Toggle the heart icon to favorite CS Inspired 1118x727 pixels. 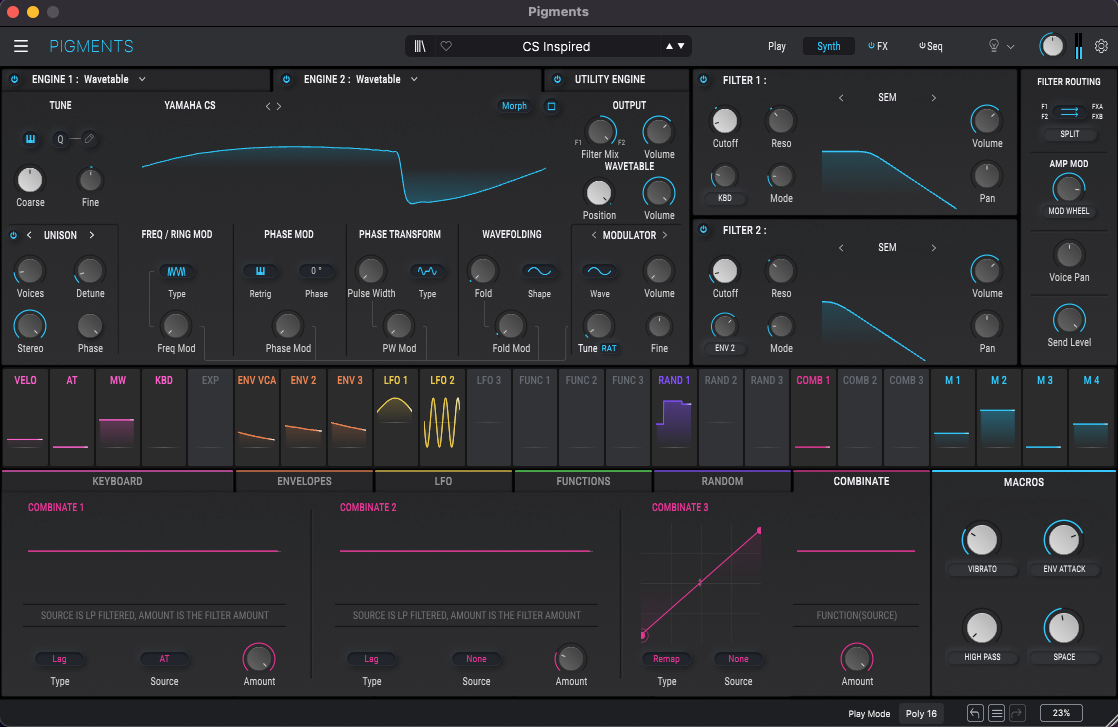(445, 45)
